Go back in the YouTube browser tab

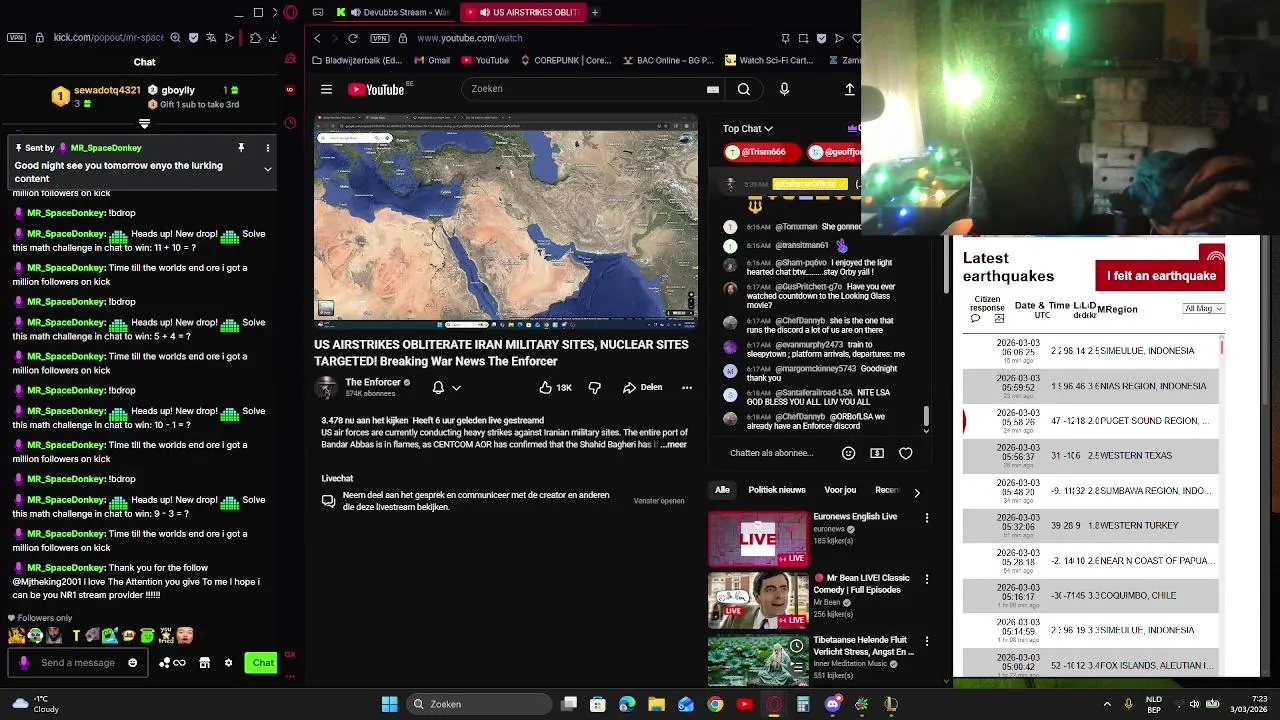pyautogui.click(x=317, y=38)
